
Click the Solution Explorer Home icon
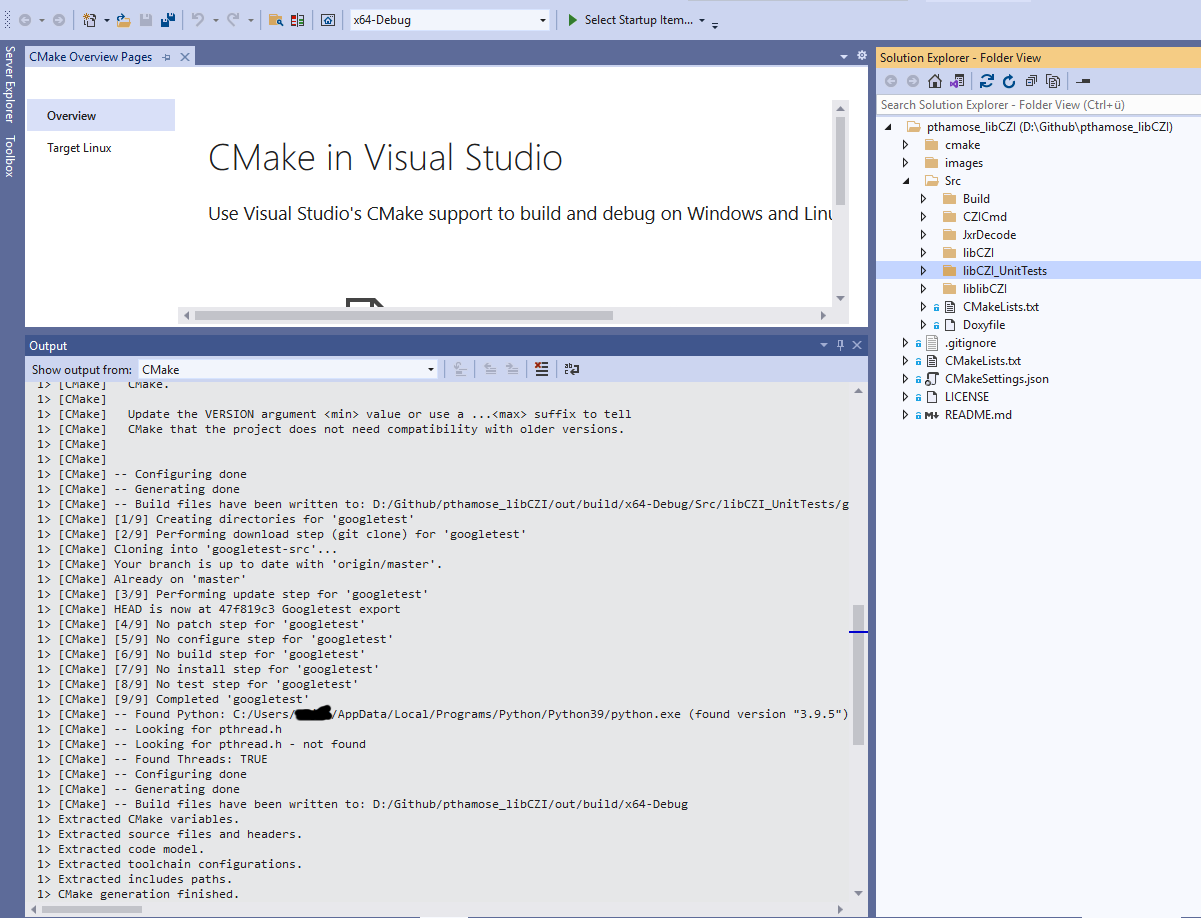[934, 81]
